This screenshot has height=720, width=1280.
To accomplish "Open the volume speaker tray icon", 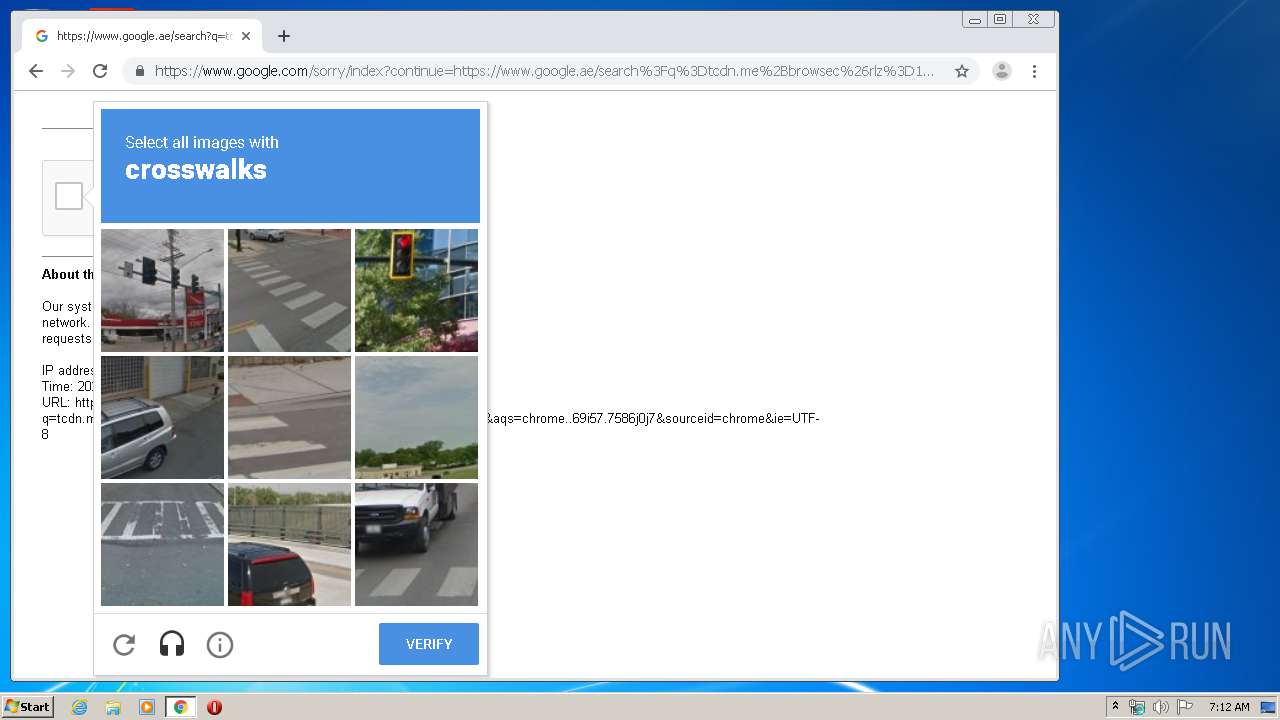I will 1161,707.
